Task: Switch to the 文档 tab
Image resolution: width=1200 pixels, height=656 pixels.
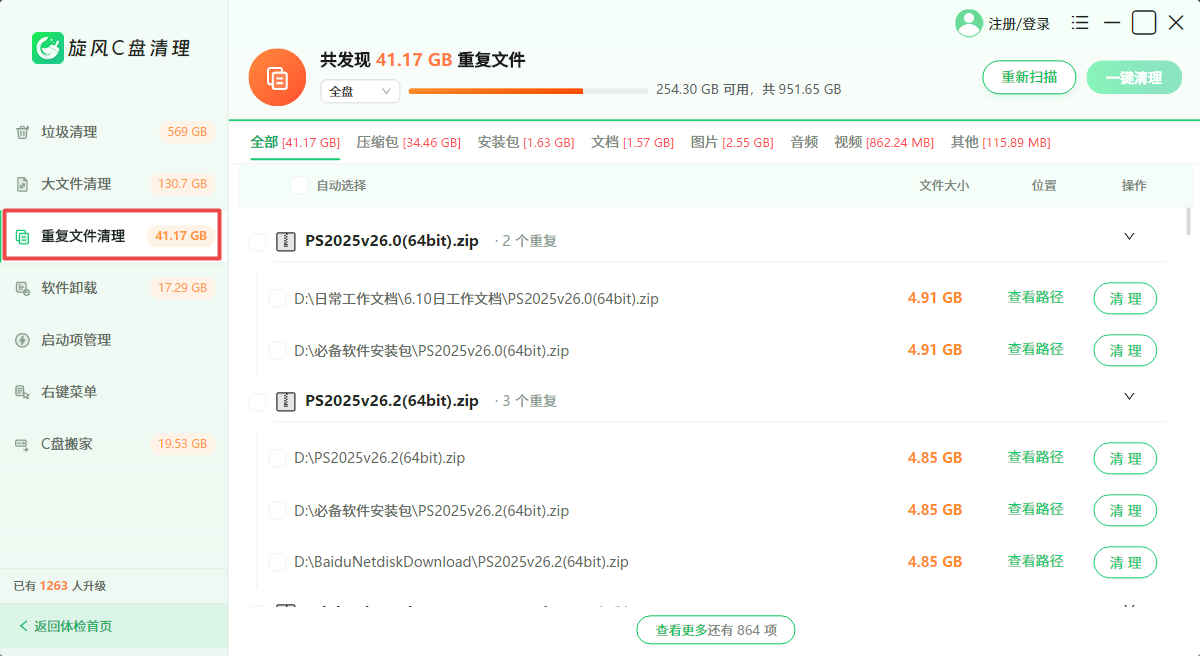Action: pyautogui.click(x=633, y=143)
